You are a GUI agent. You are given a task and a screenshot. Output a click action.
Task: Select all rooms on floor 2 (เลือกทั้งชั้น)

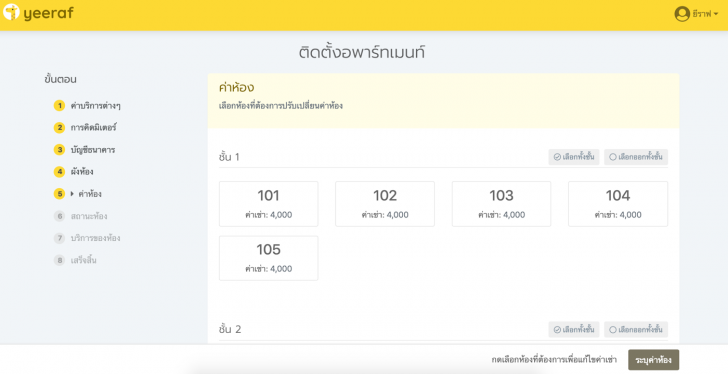coord(574,329)
